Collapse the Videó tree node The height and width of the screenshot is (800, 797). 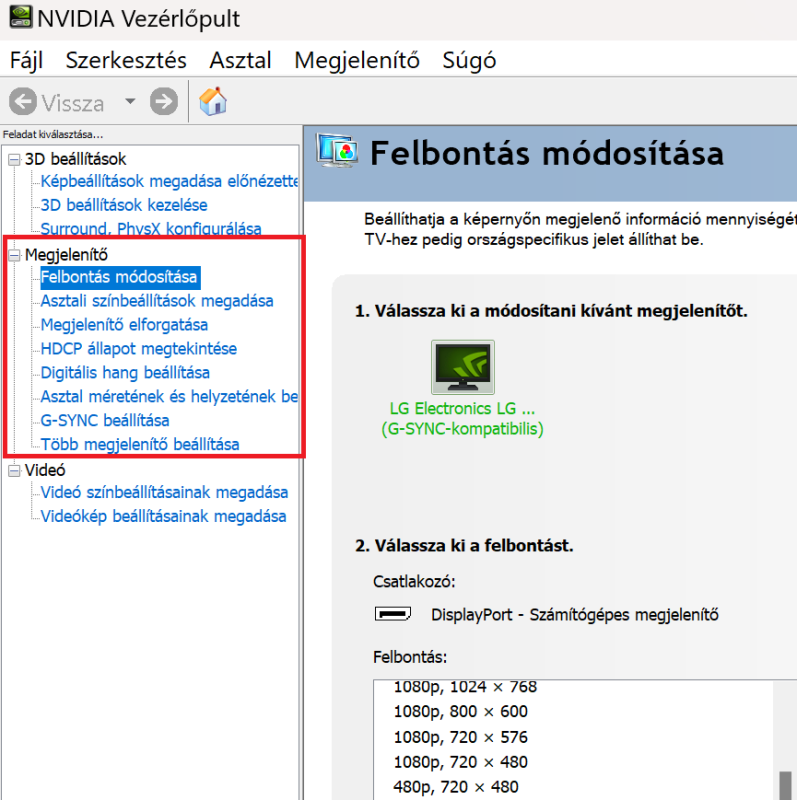(14, 470)
